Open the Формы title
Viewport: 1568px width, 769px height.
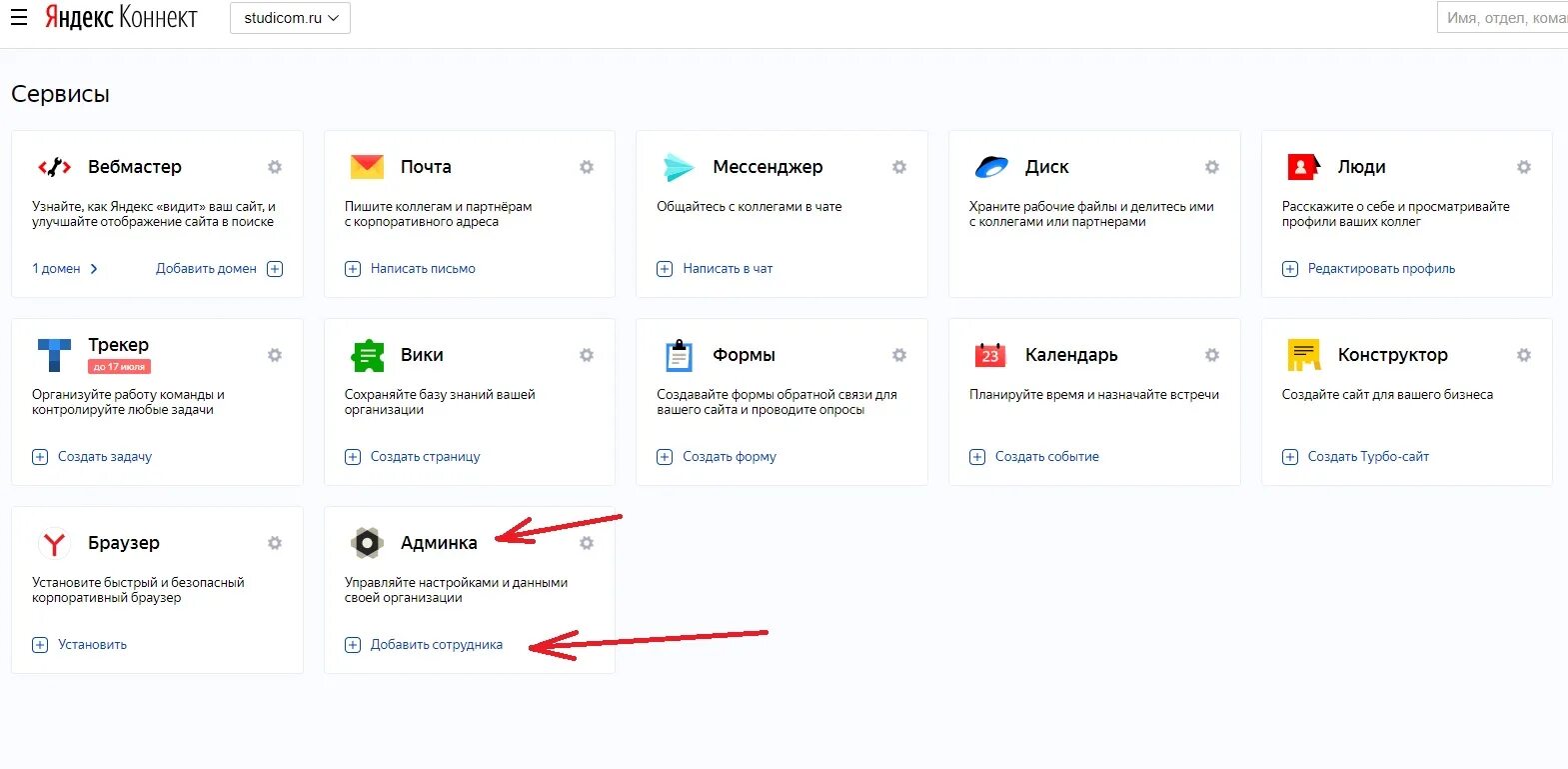click(x=744, y=355)
